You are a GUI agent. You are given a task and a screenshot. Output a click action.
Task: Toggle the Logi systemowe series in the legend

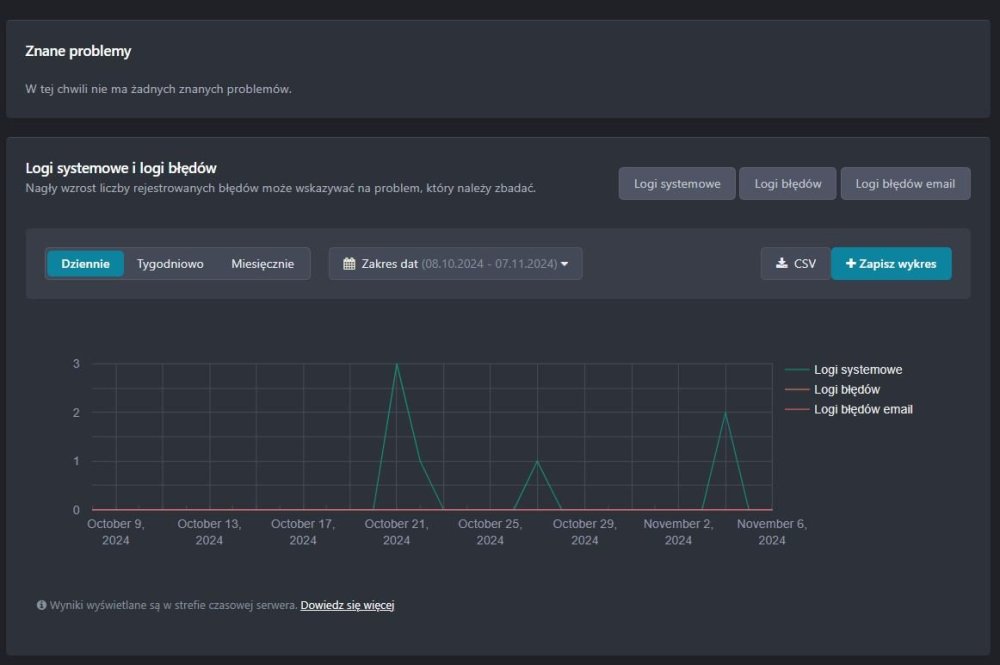857,370
